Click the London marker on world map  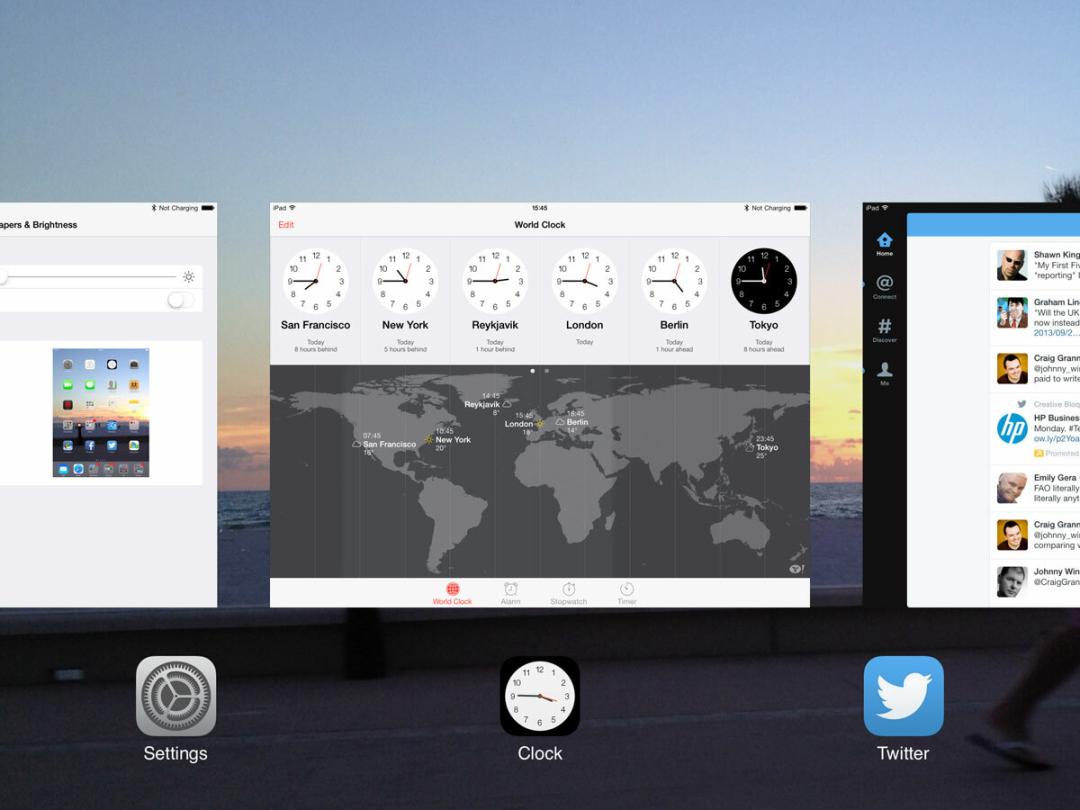pyautogui.click(x=521, y=424)
